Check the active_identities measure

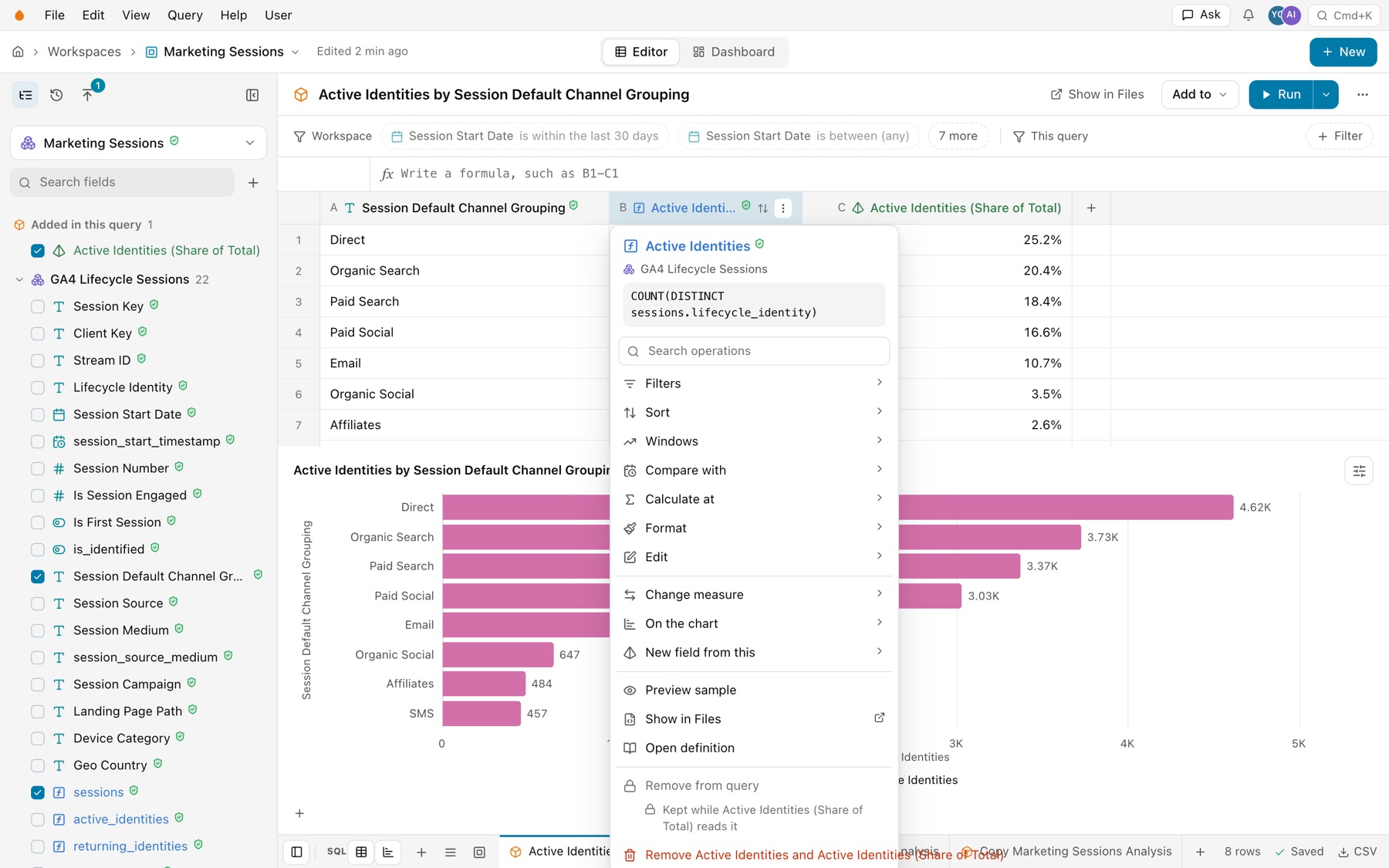click(38, 819)
